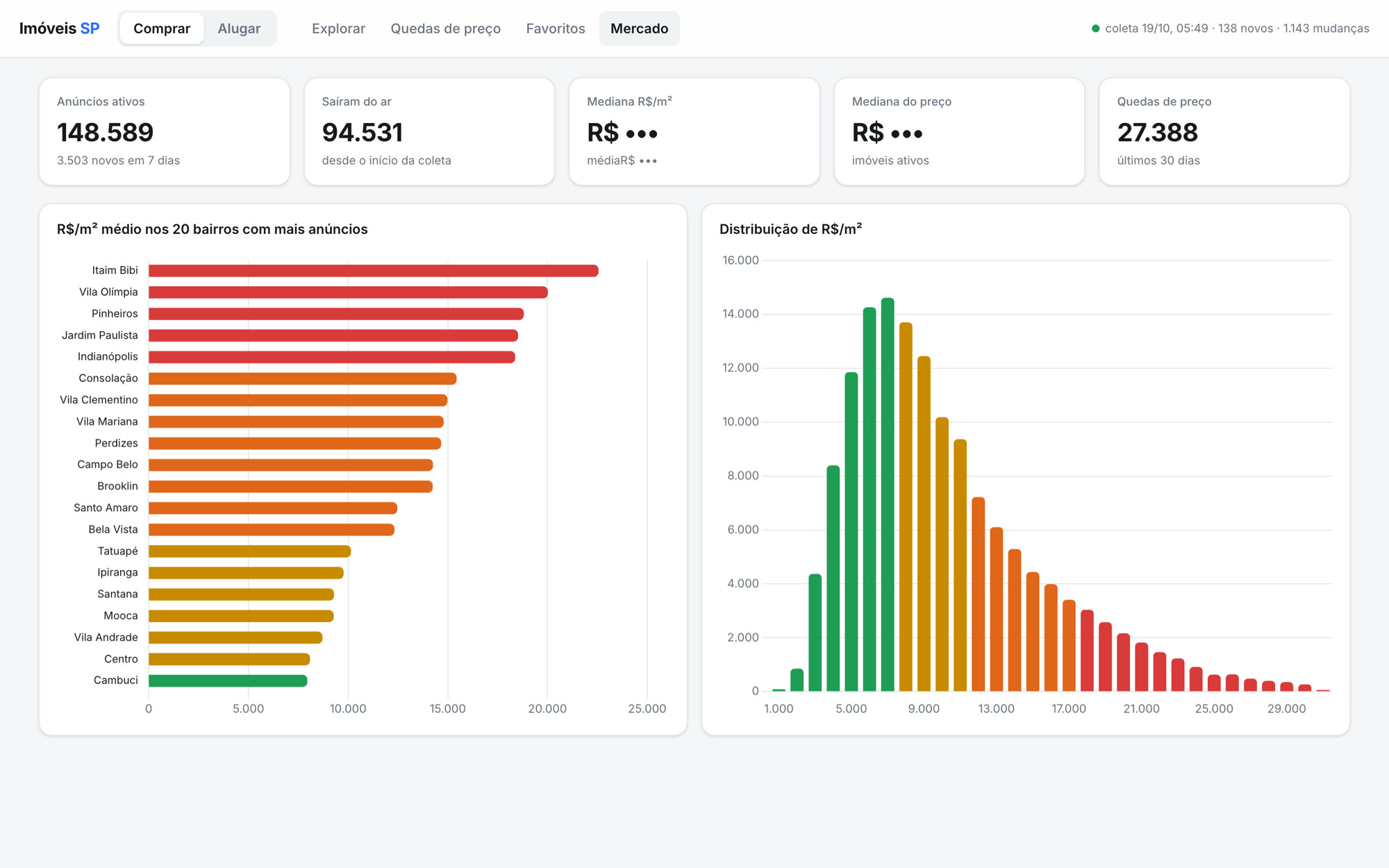
Task: Click the Imóveis SP logo
Action: [x=59, y=28]
